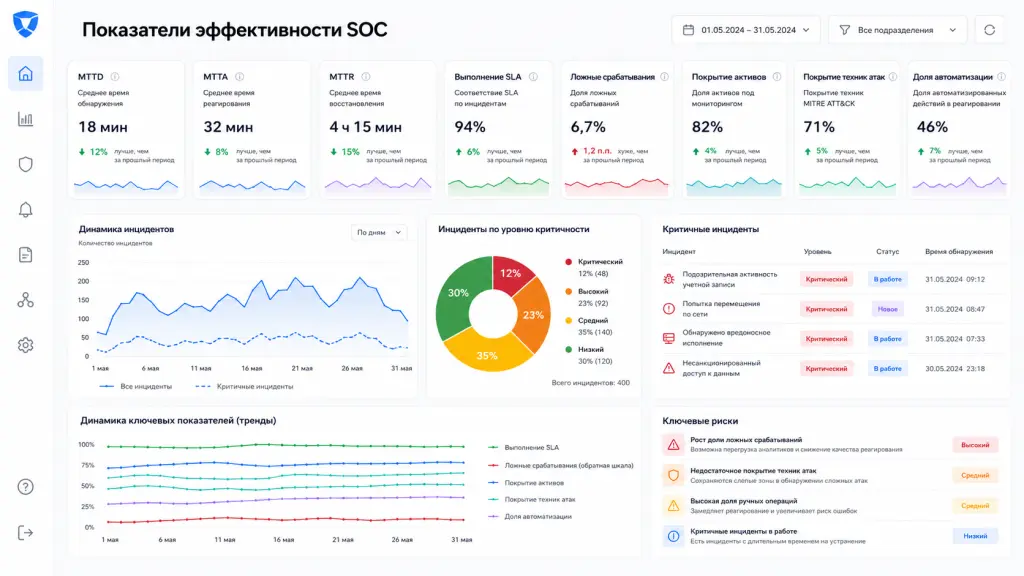This screenshot has width=1024, height=576.
Task: Click triangle icon of Несанкционированный доступ incident
Action: [x=669, y=368]
